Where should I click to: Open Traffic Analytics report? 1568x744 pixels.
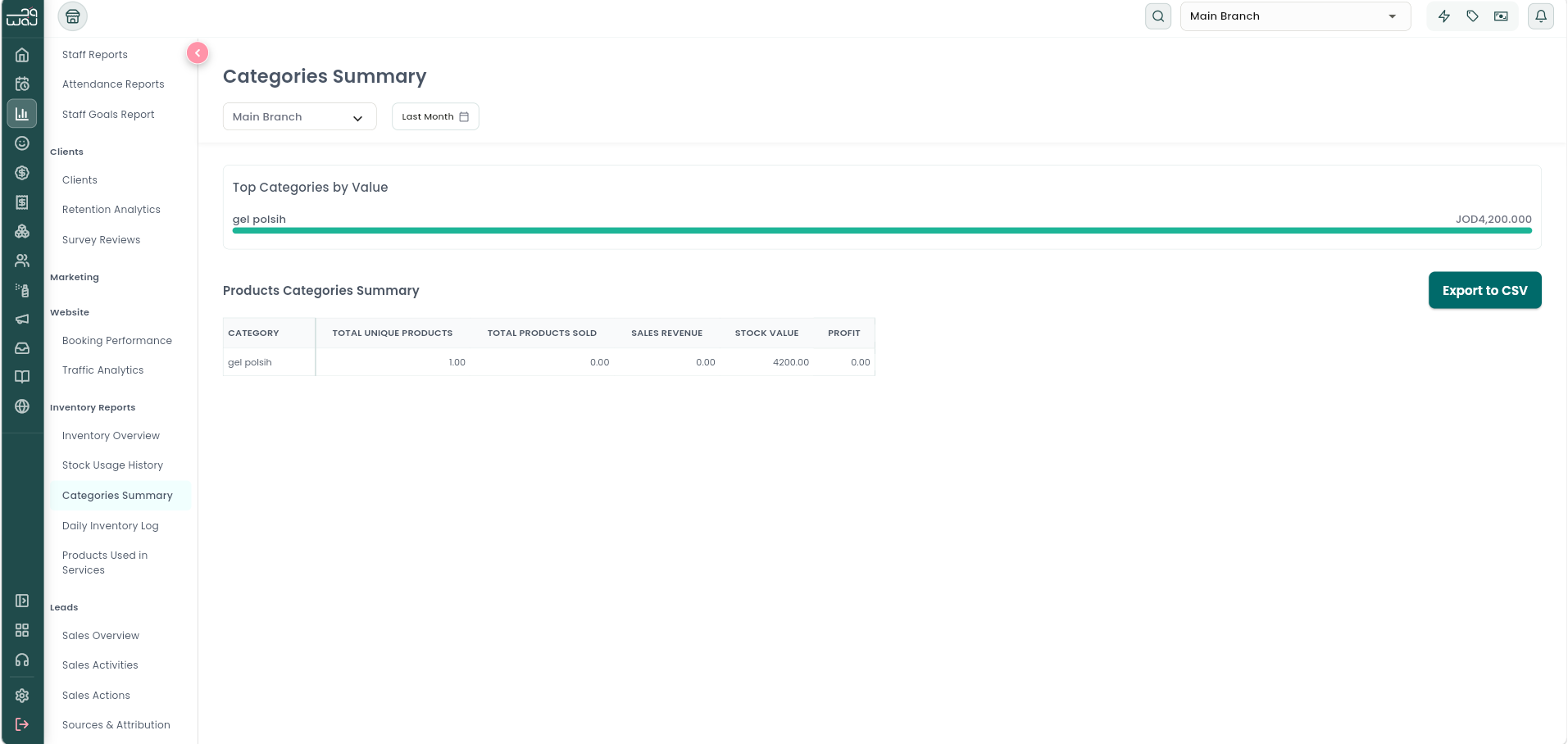(x=102, y=370)
